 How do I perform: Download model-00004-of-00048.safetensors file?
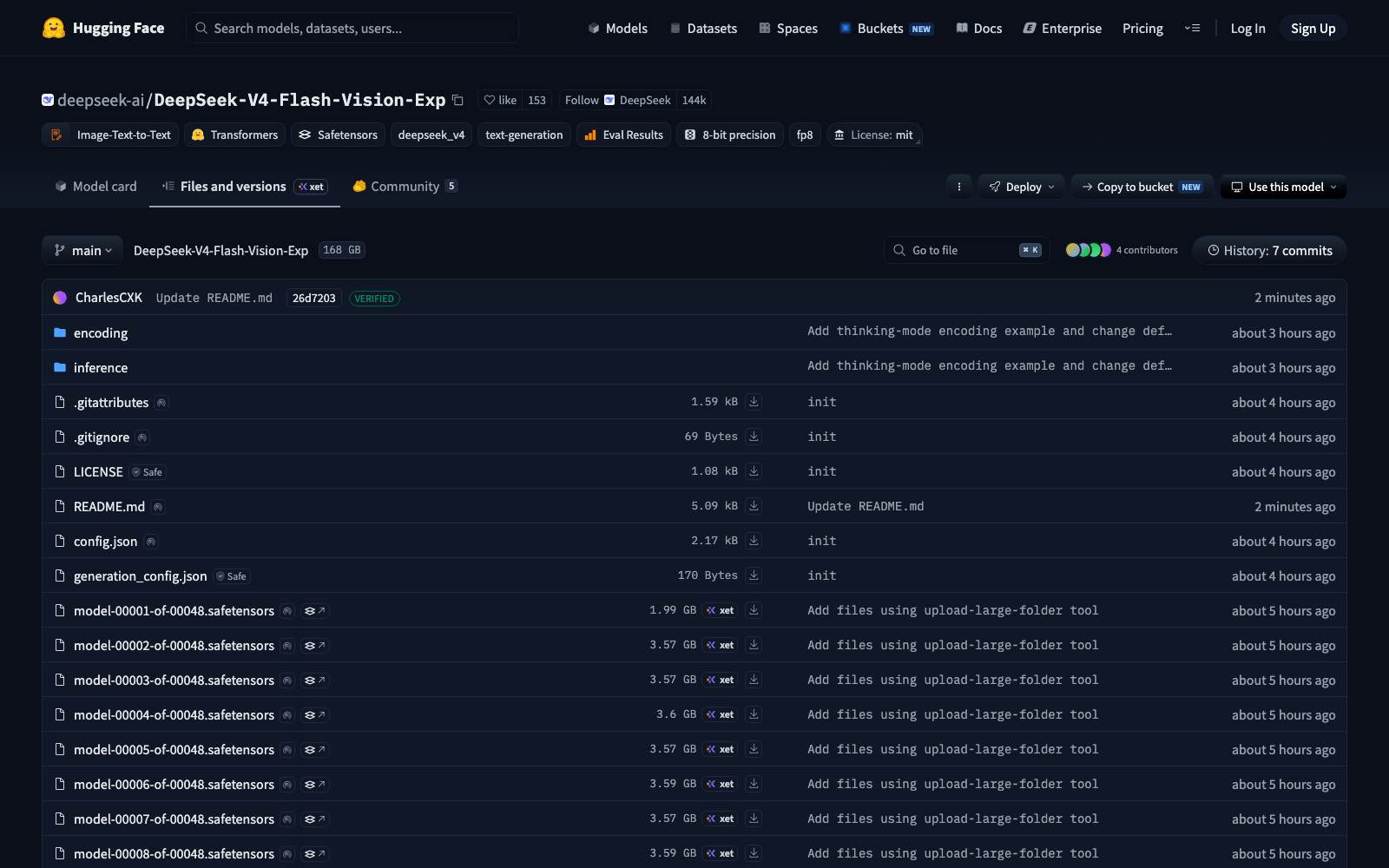tap(754, 714)
